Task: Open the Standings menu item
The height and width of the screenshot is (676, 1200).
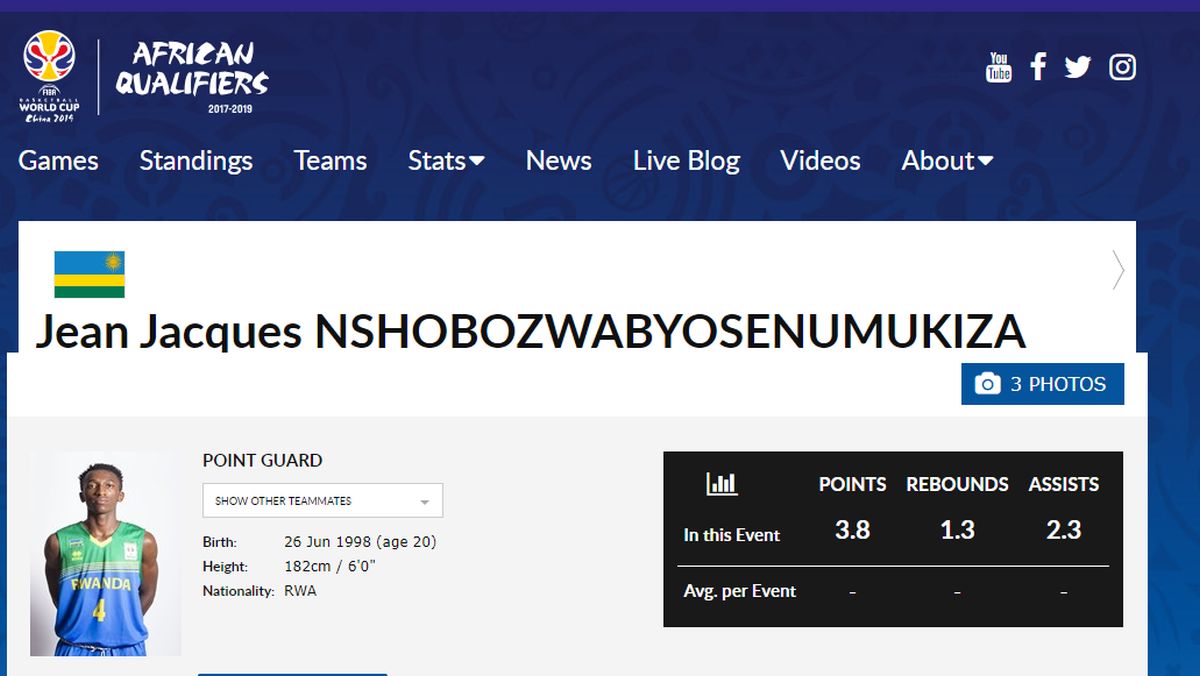Action: point(196,161)
